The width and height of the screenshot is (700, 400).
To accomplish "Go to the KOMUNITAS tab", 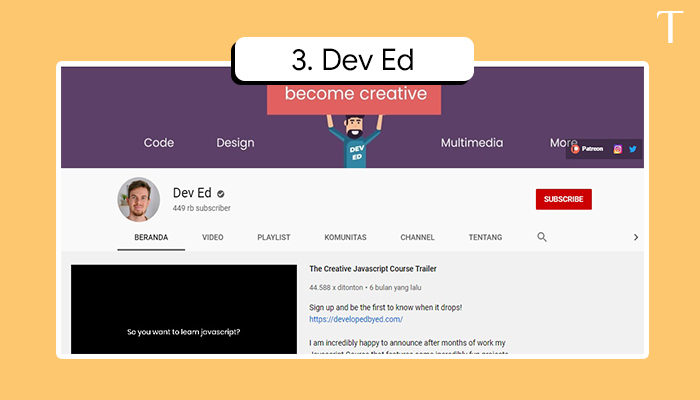I will [345, 238].
